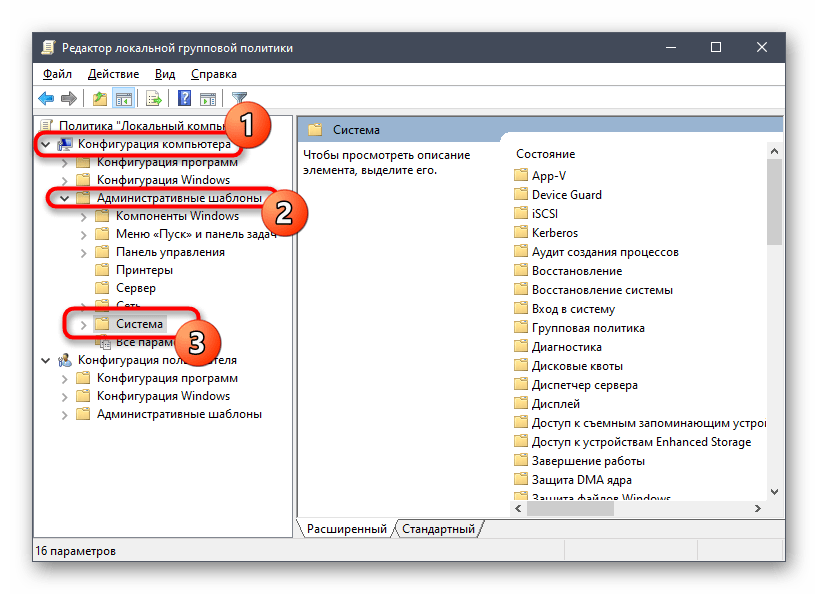This screenshot has height=594, width=818.
Task: Collapse the Административные шаблоны node
Action: (x=64, y=198)
